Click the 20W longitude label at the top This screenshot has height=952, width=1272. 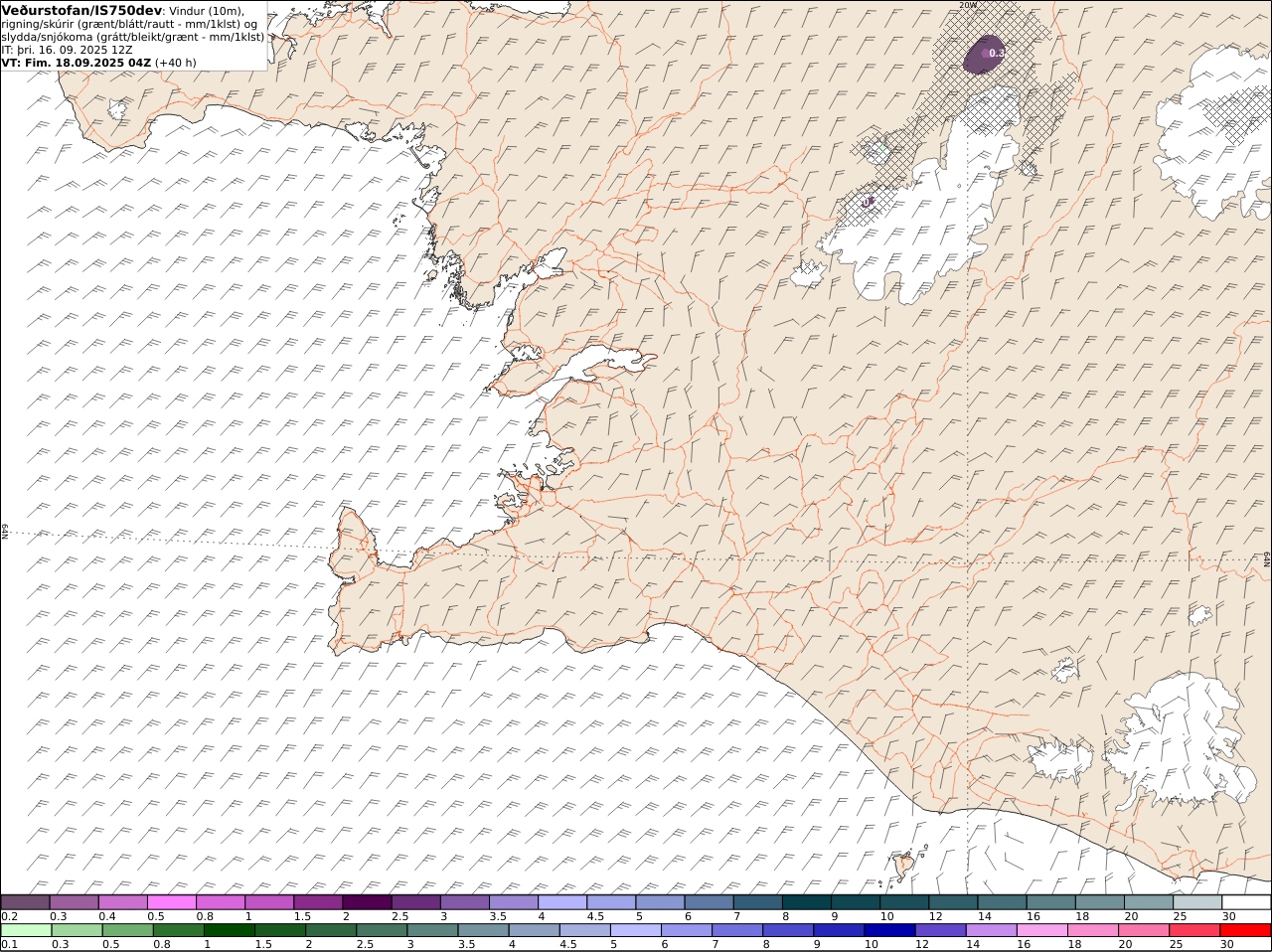click(x=968, y=5)
